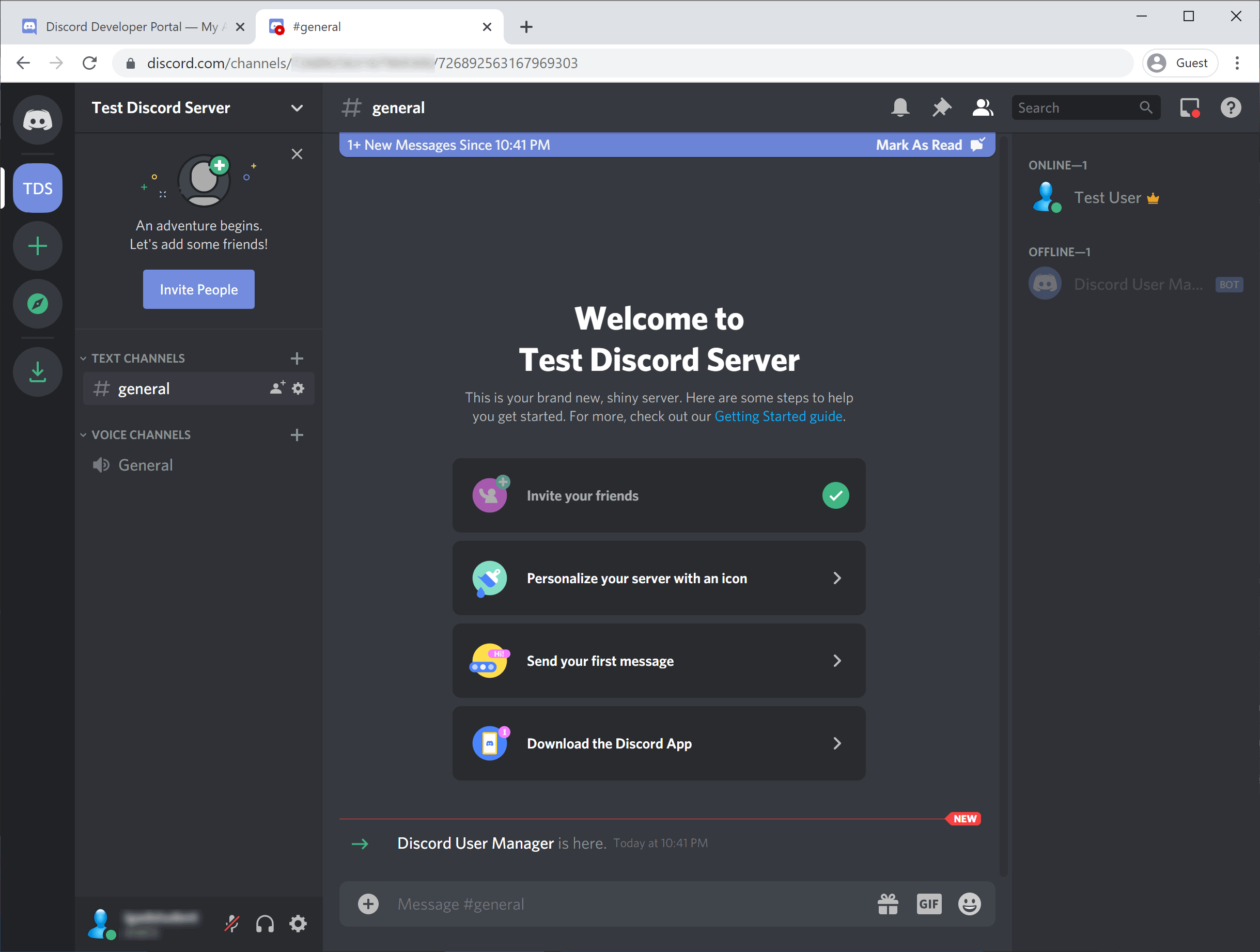Open the GIF picker
Image resolution: width=1260 pixels, height=952 pixels.
[x=928, y=904]
